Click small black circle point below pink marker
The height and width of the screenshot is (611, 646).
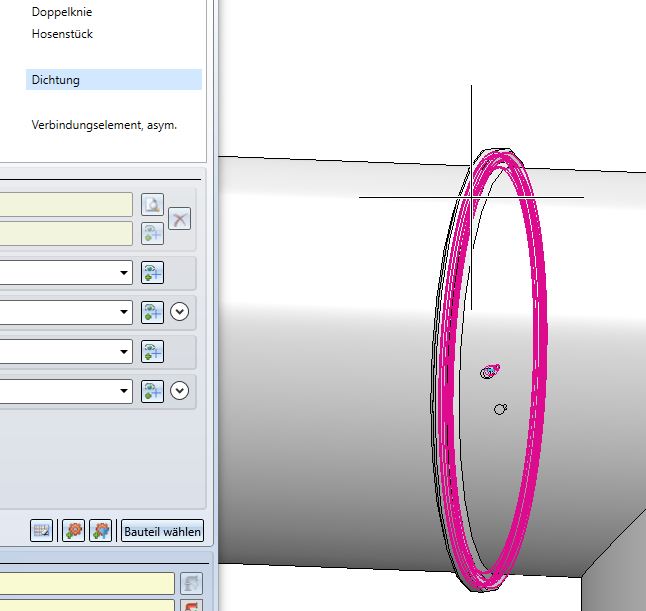click(x=500, y=409)
